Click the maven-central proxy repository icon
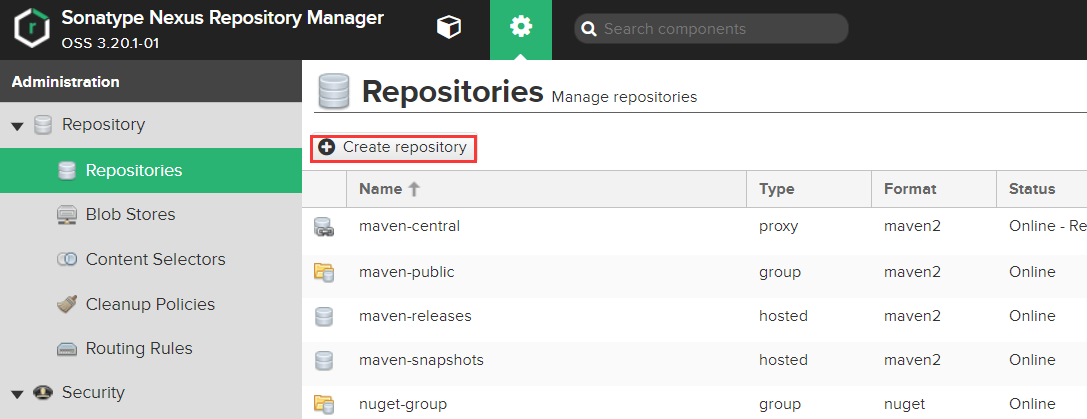 pyautogui.click(x=324, y=227)
